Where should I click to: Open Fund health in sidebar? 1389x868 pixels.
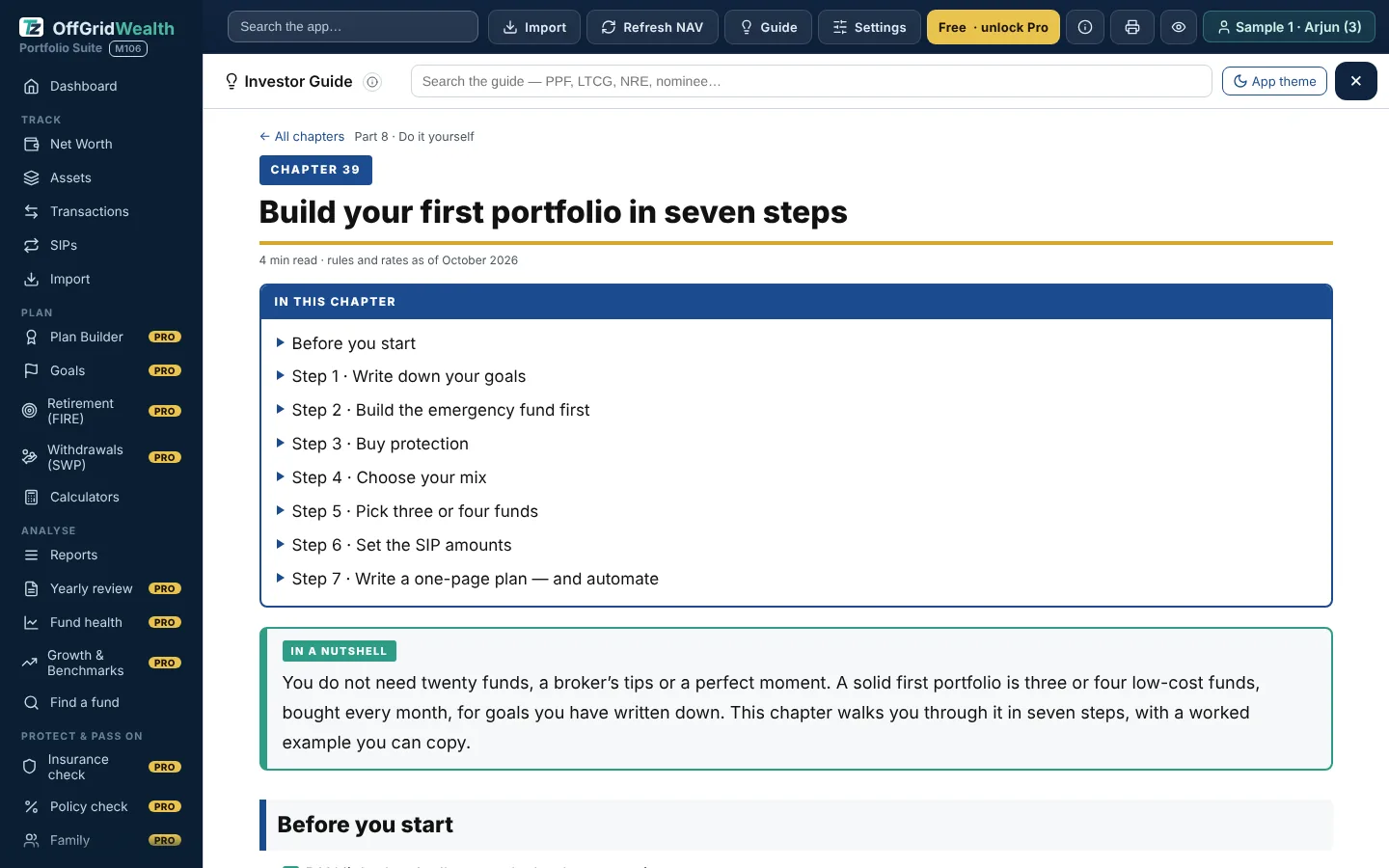coord(101,622)
